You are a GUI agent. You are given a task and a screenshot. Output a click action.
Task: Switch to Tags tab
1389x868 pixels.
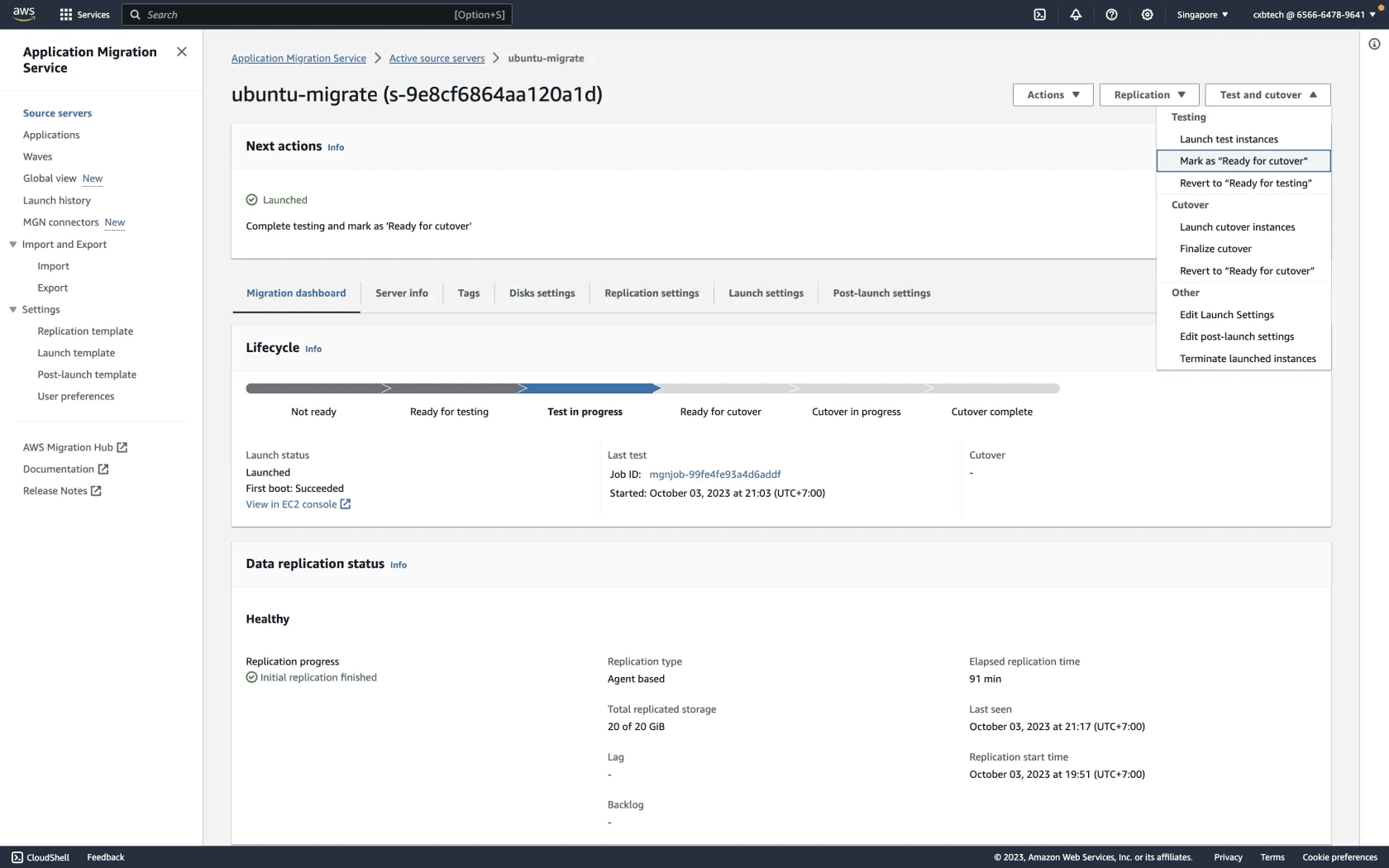[469, 293]
